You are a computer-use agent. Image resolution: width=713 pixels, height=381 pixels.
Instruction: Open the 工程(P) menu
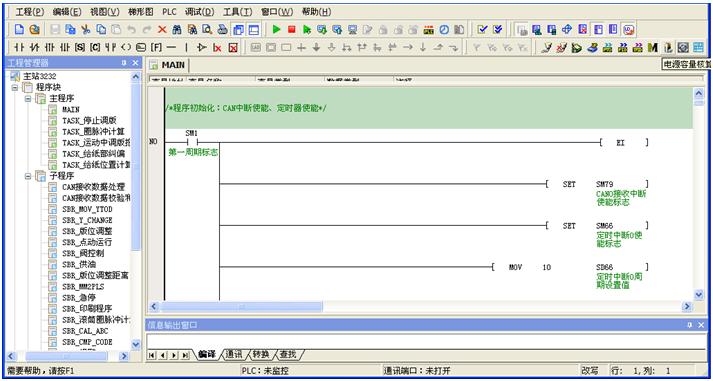coord(30,12)
